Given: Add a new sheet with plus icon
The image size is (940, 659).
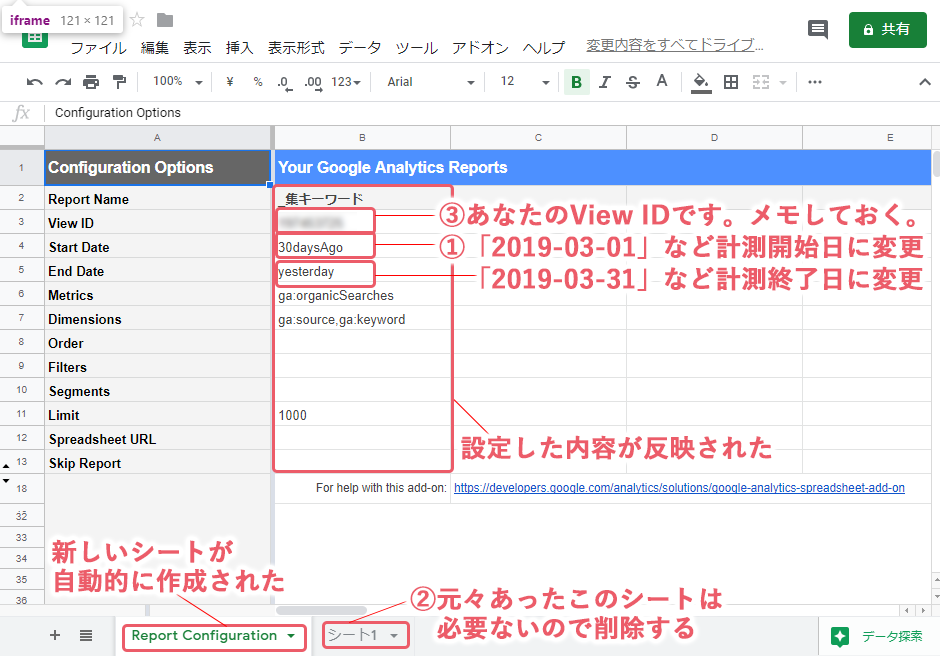Looking at the screenshot, I should pos(55,635).
